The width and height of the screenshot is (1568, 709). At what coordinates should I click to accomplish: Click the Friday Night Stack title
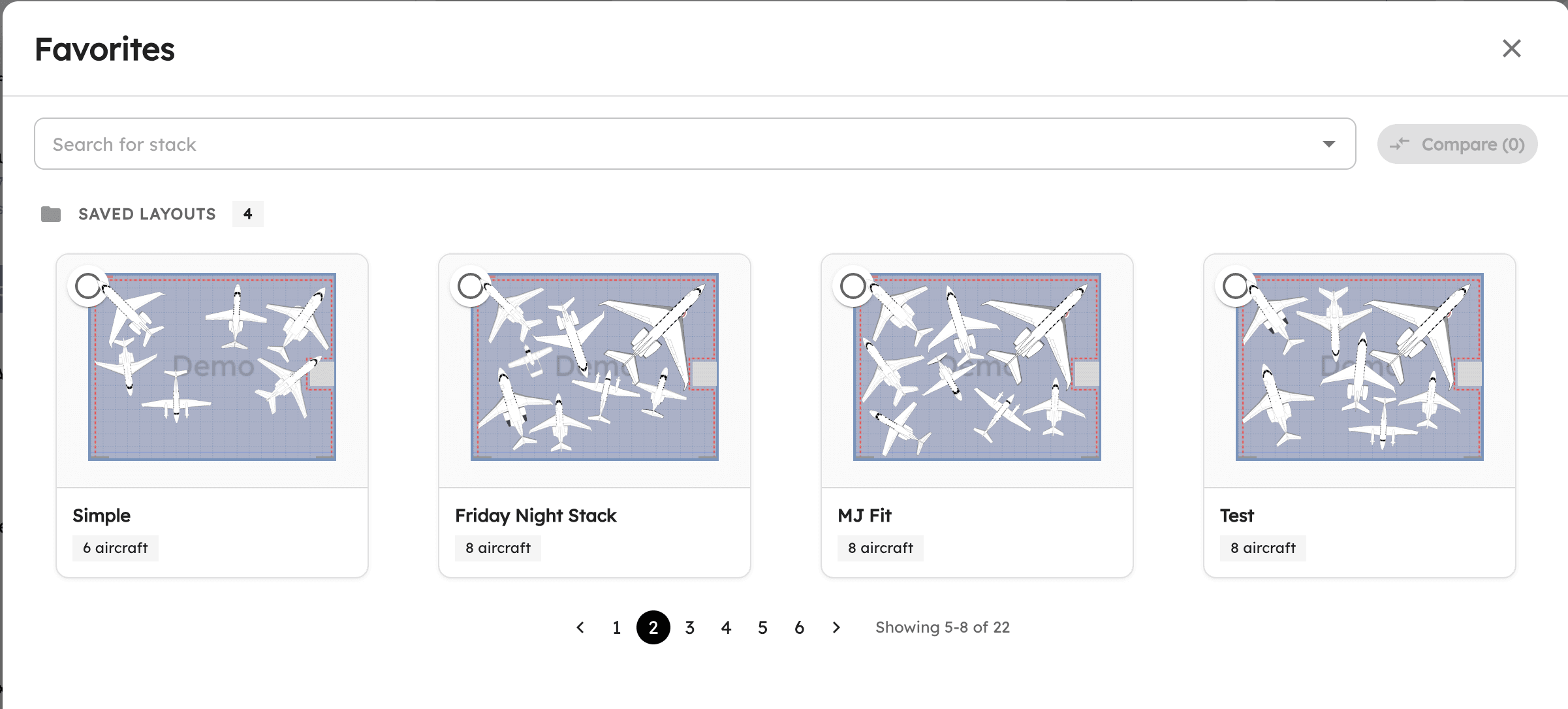tap(535, 515)
